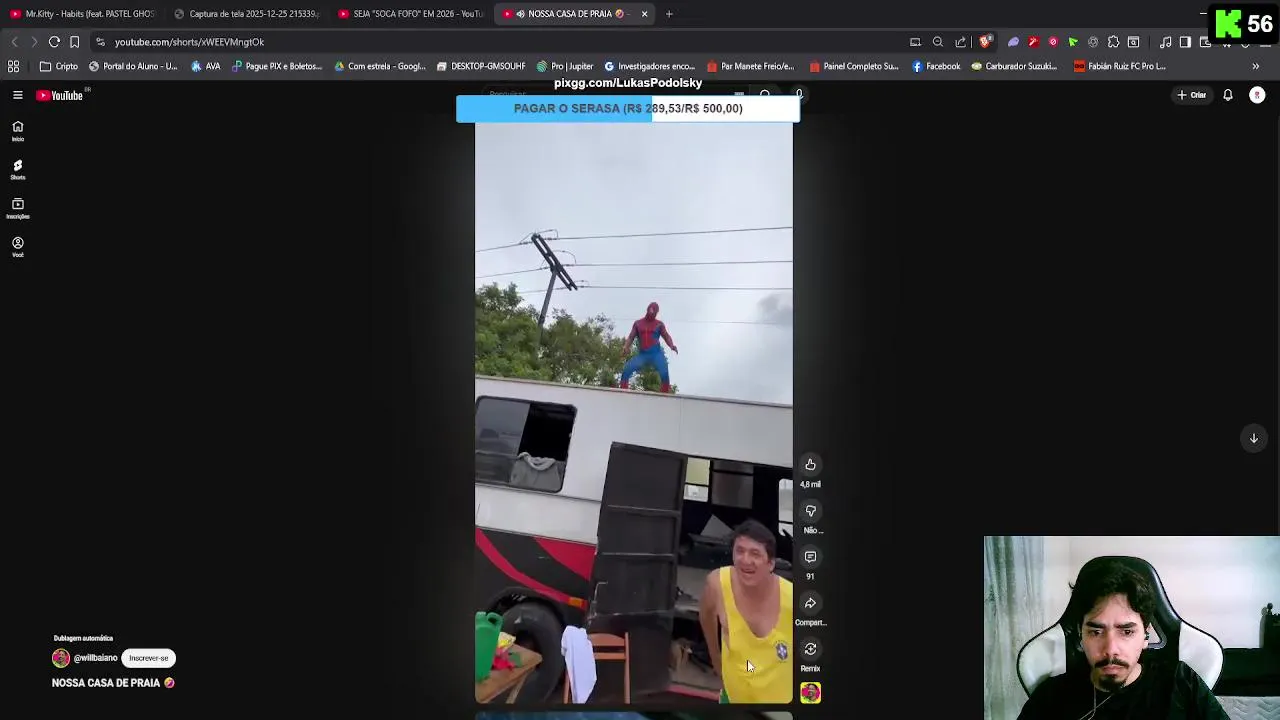
Task: Click the address bar URL field
Action: (500, 42)
